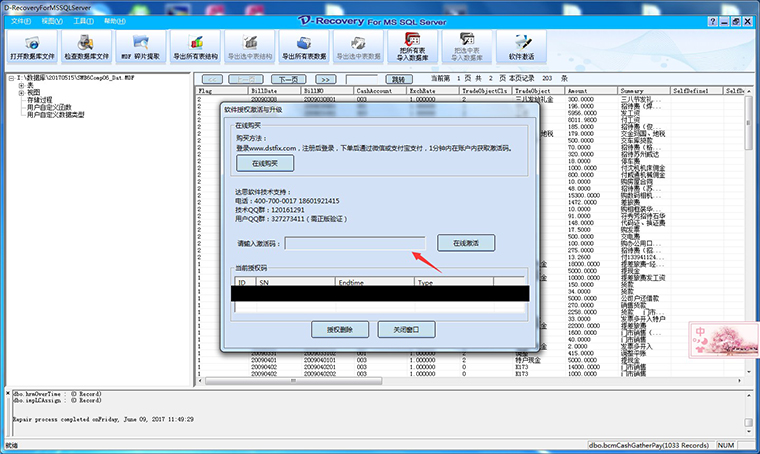Close the bottom log panel
The height and width of the screenshot is (454, 760).
point(8,393)
